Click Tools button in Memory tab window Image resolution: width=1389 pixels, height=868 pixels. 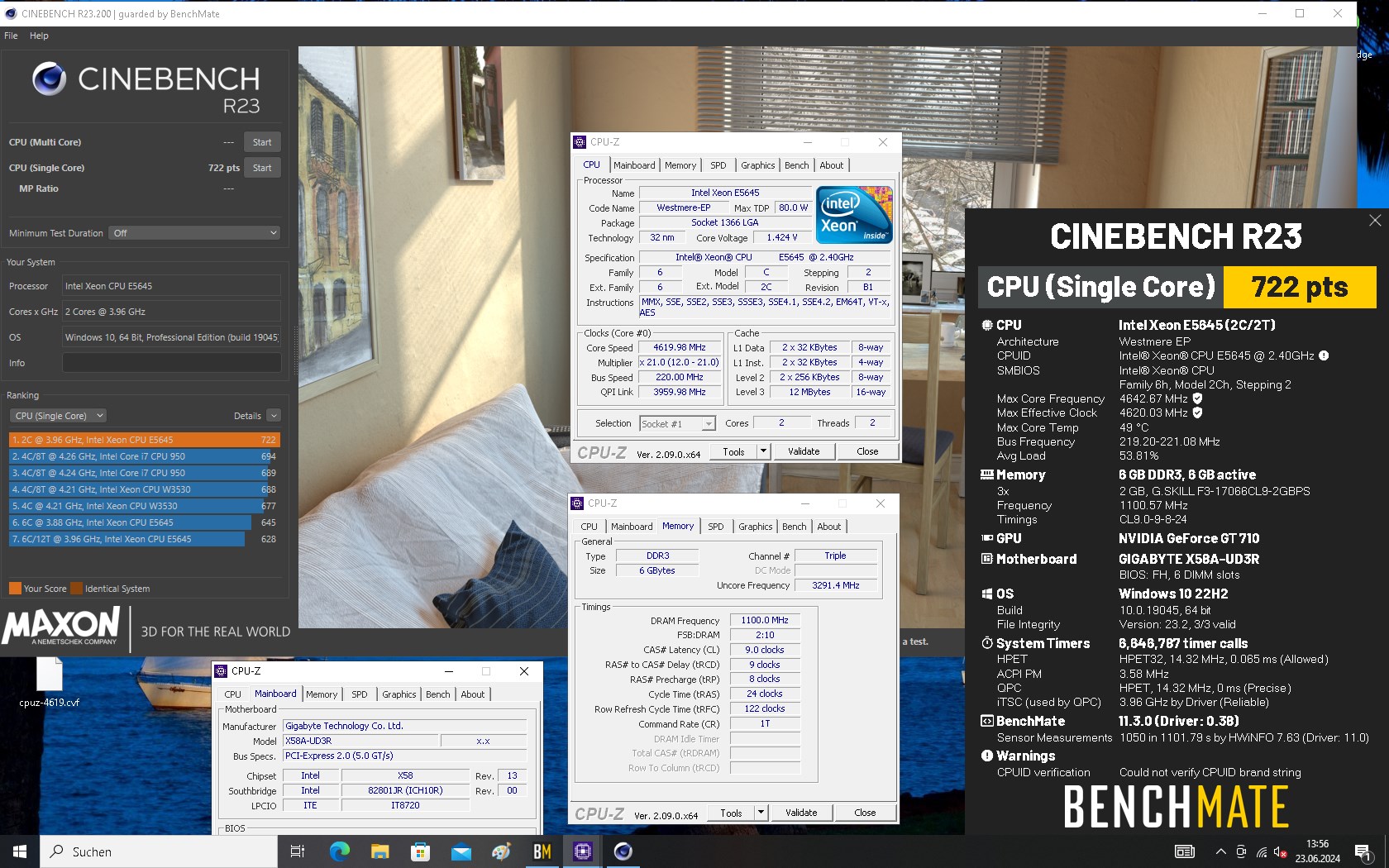(731, 813)
